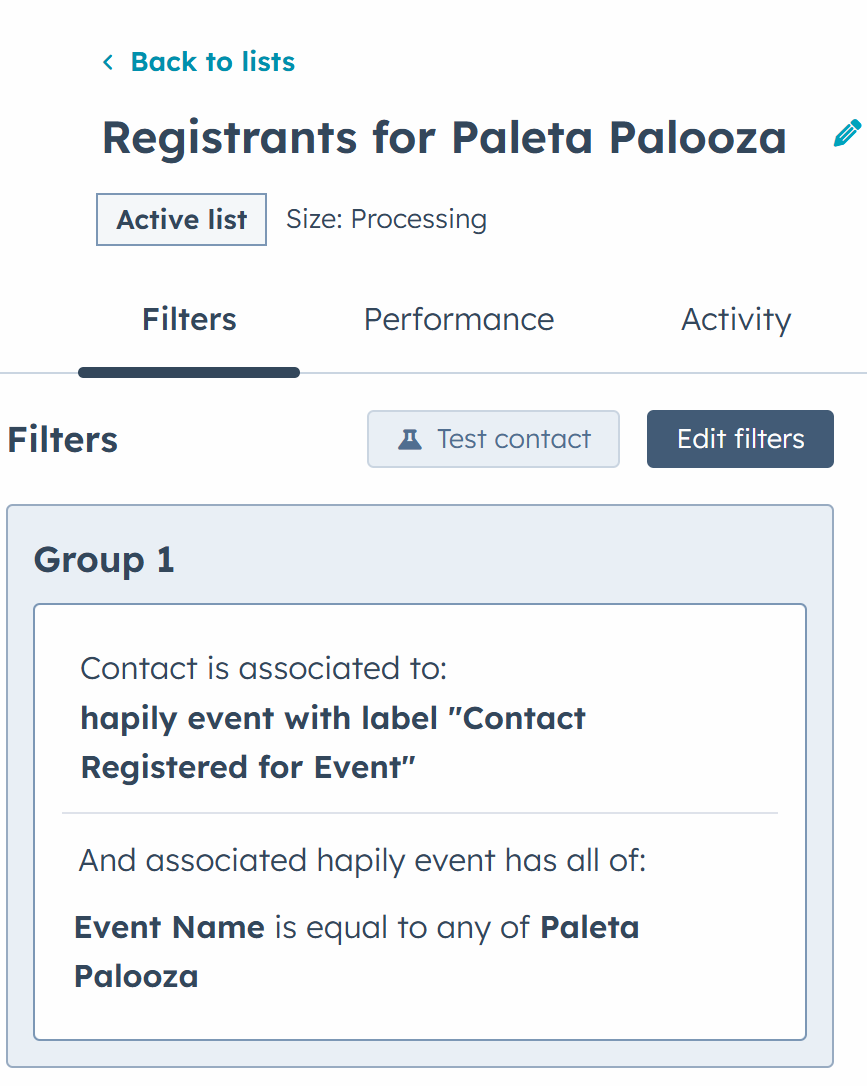Viewport: 867px width, 1086px height.
Task: Click the pencil icon to rename list
Action: tap(847, 134)
